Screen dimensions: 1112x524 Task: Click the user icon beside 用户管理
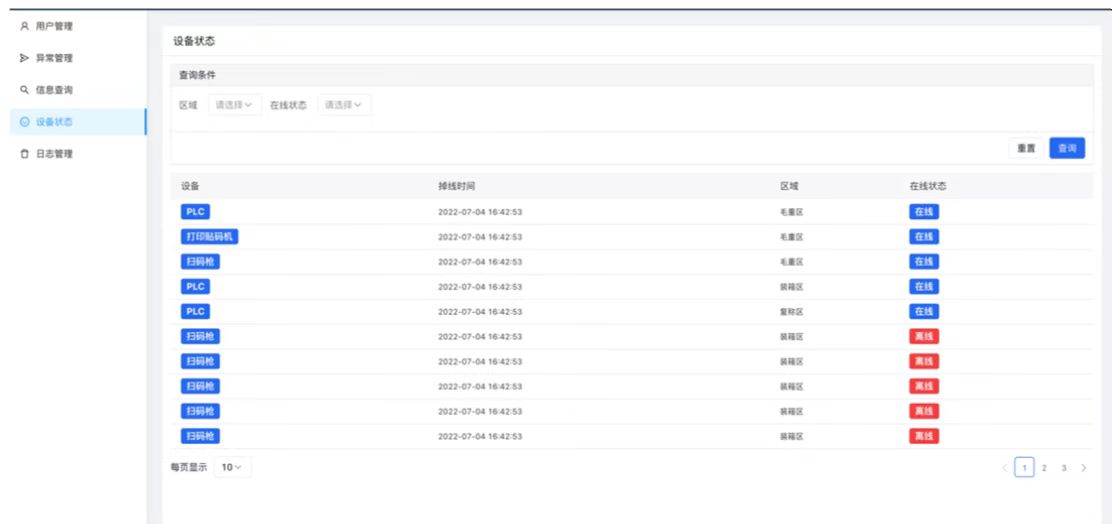(x=24, y=26)
